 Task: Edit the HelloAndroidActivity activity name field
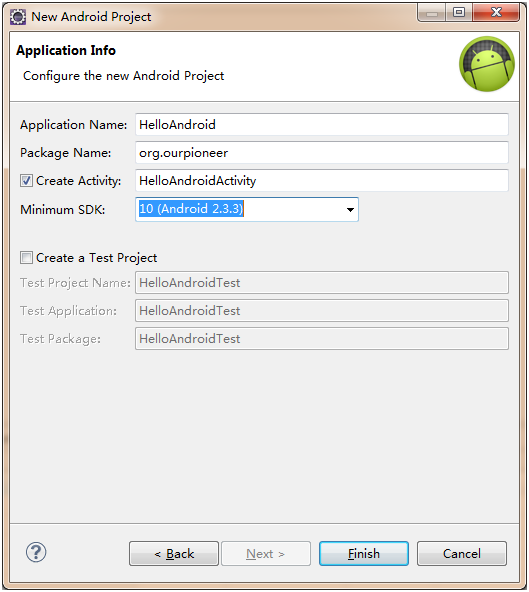[x=322, y=180]
